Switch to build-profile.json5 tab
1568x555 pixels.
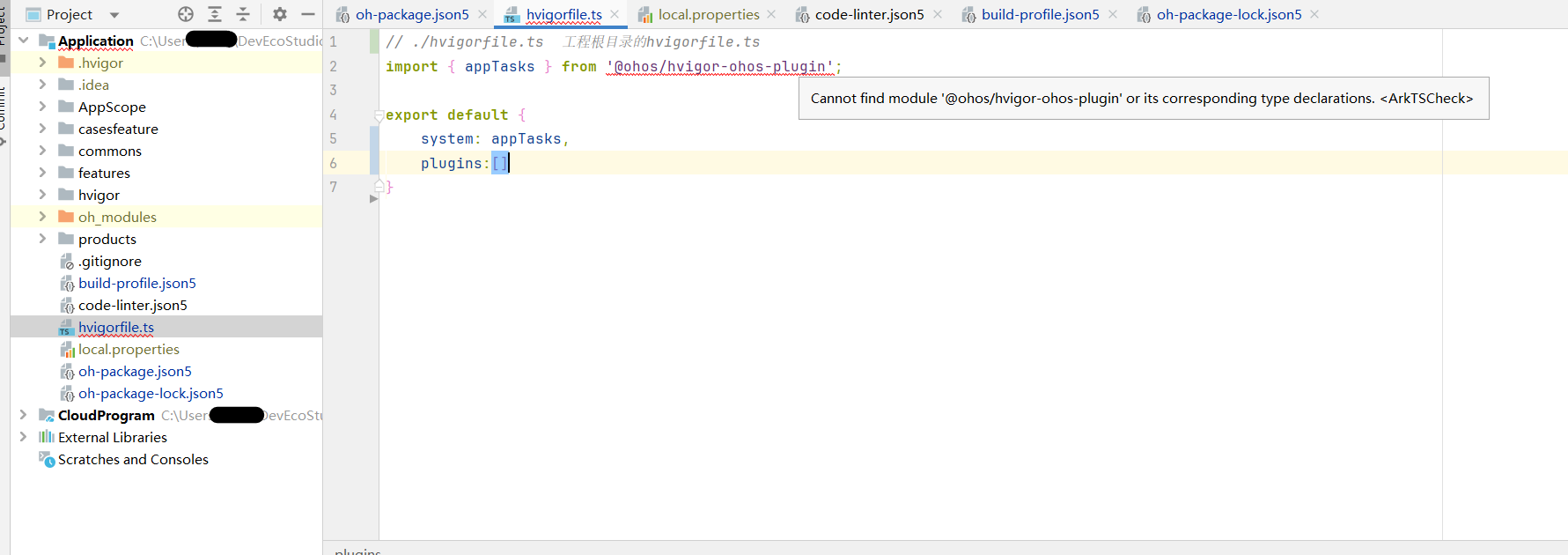coord(1041,14)
